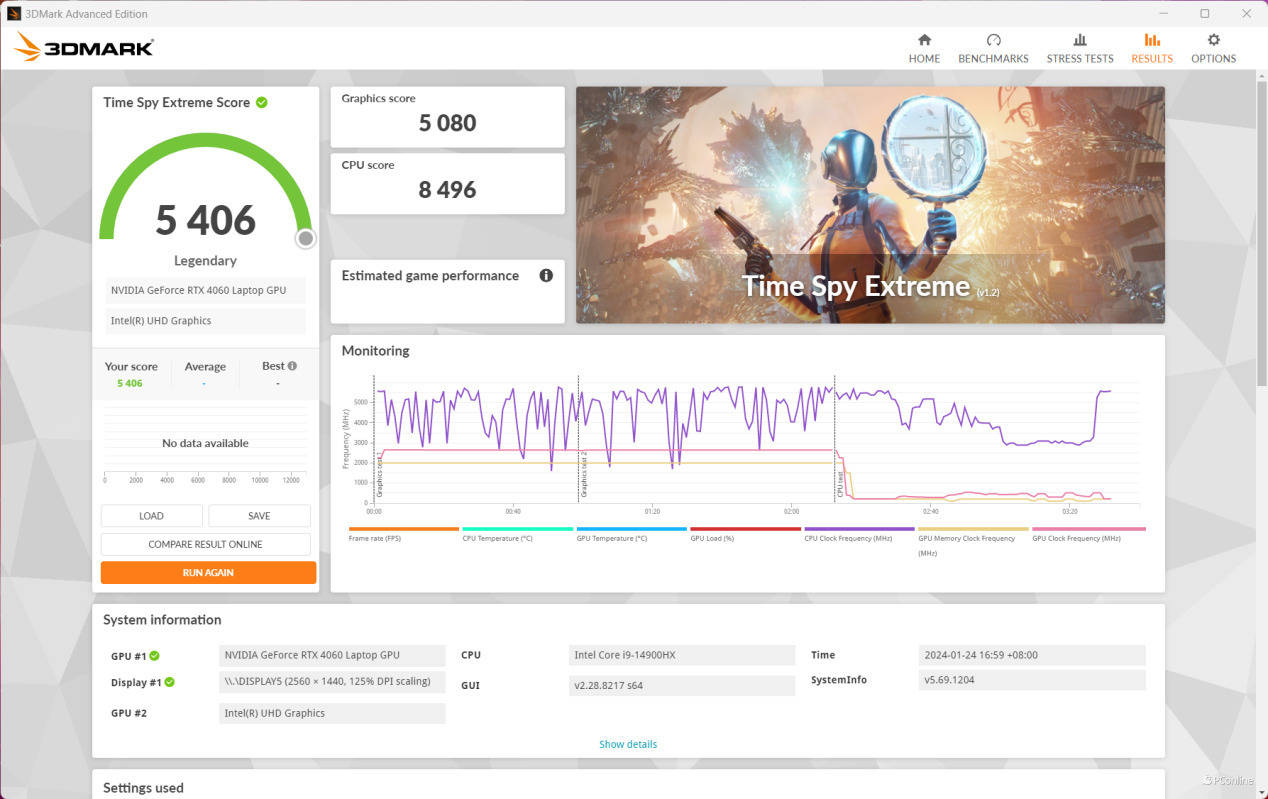Click the green Your score value

pos(130,383)
